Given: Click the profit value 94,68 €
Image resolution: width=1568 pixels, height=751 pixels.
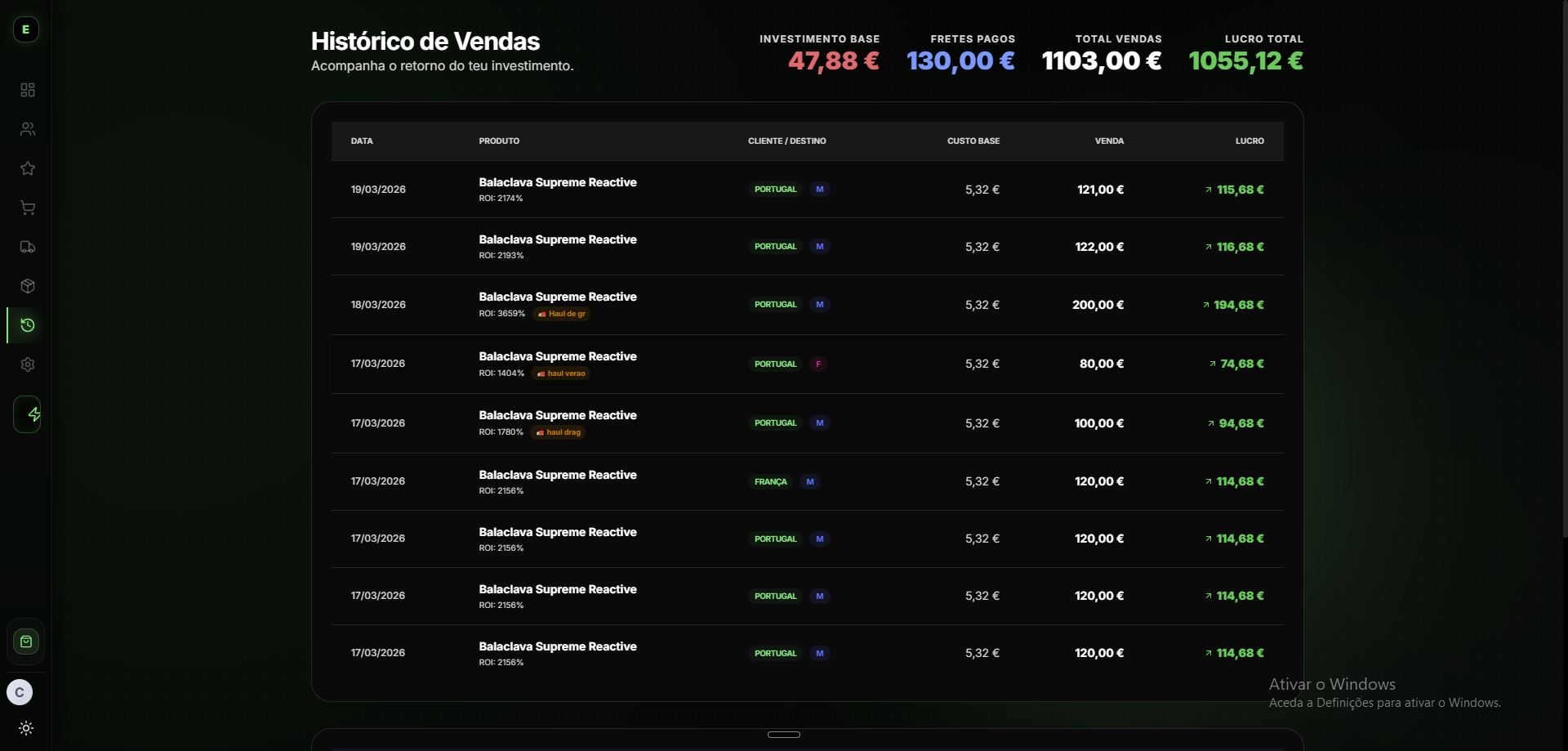Looking at the screenshot, I should (1241, 423).
